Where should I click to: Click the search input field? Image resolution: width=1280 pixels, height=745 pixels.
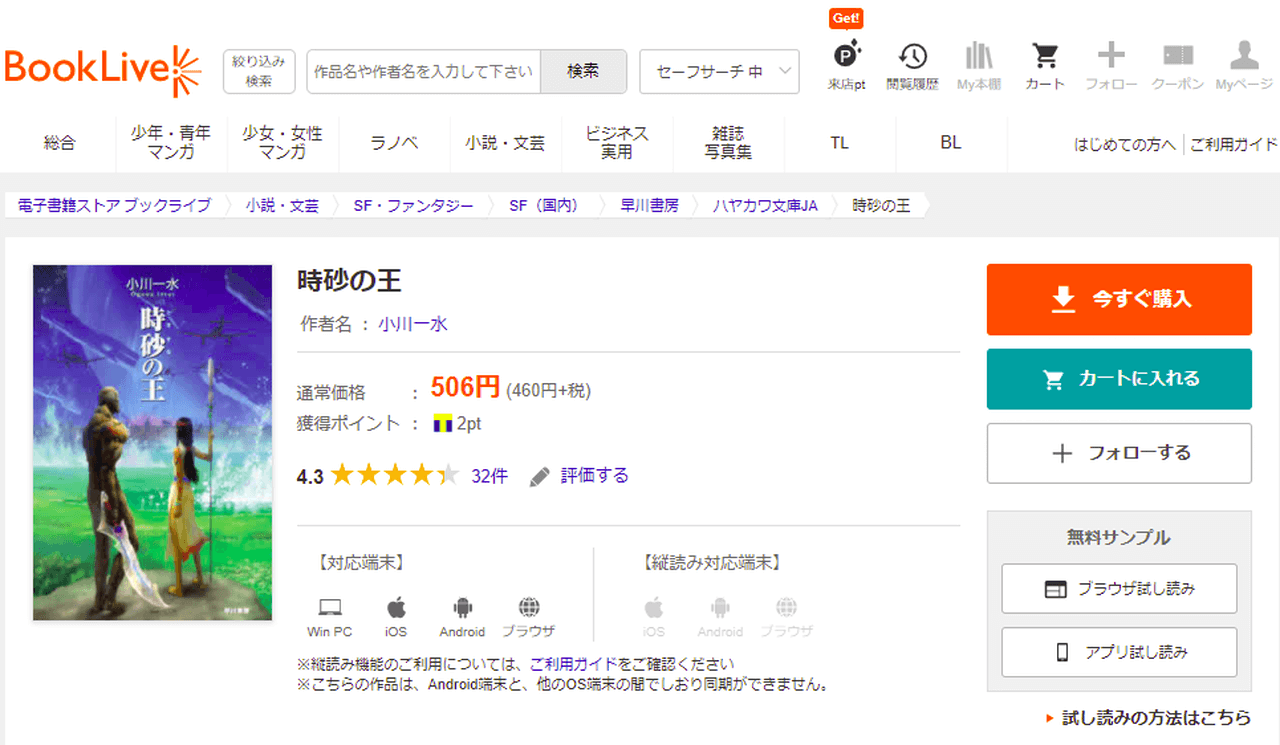[424, 72]
